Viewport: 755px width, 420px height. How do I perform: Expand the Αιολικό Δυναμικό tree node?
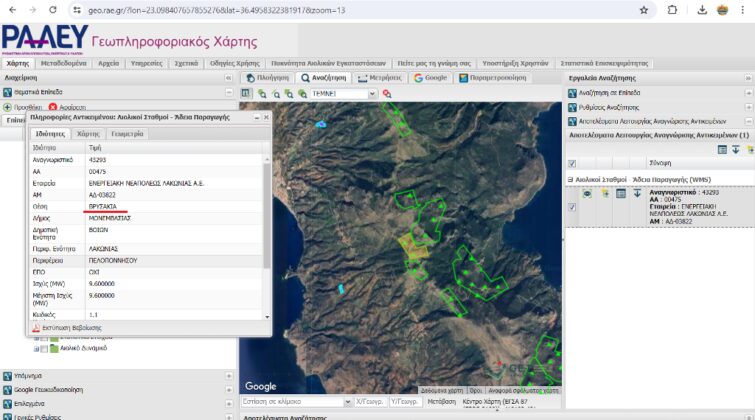36,348
